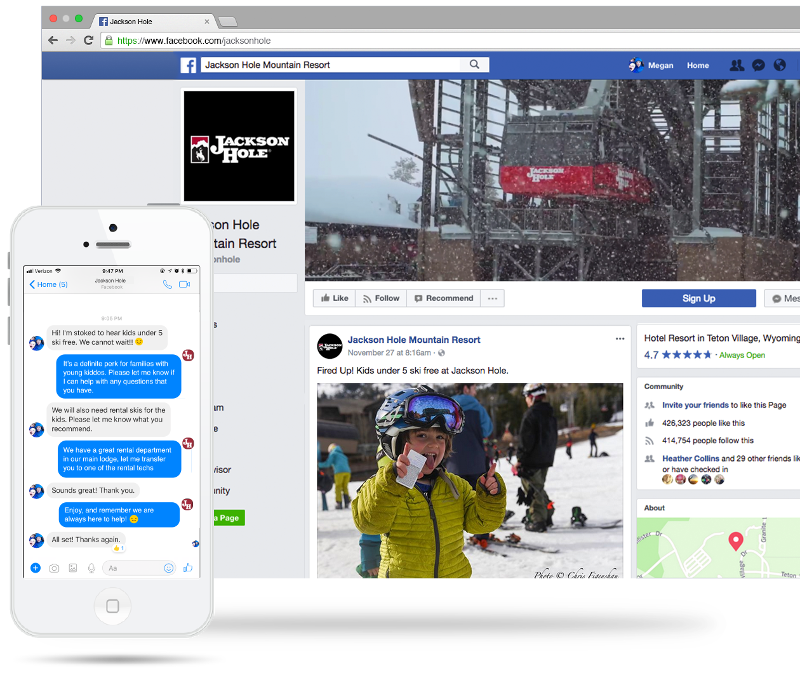
Task: Click the Always Open hours link
Action: [x=742, y=355]
